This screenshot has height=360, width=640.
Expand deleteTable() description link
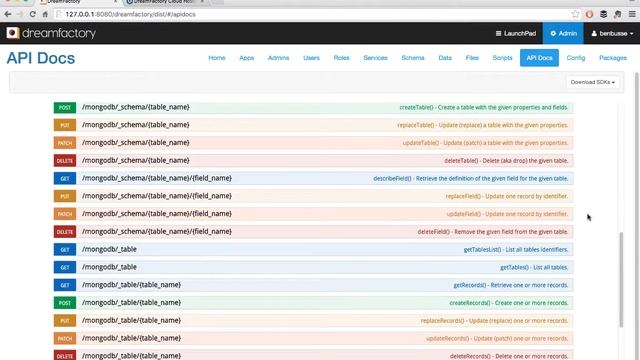click(506, 161)
